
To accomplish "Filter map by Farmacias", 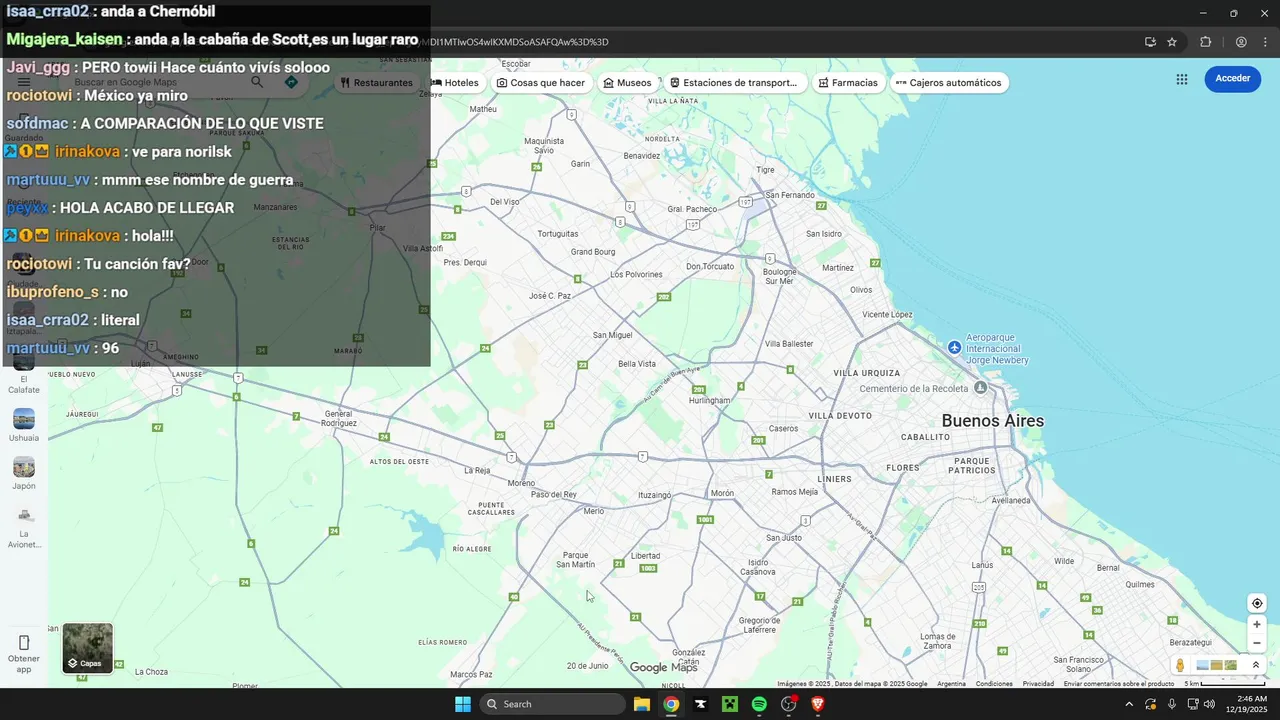I will [x=847, y=83].
